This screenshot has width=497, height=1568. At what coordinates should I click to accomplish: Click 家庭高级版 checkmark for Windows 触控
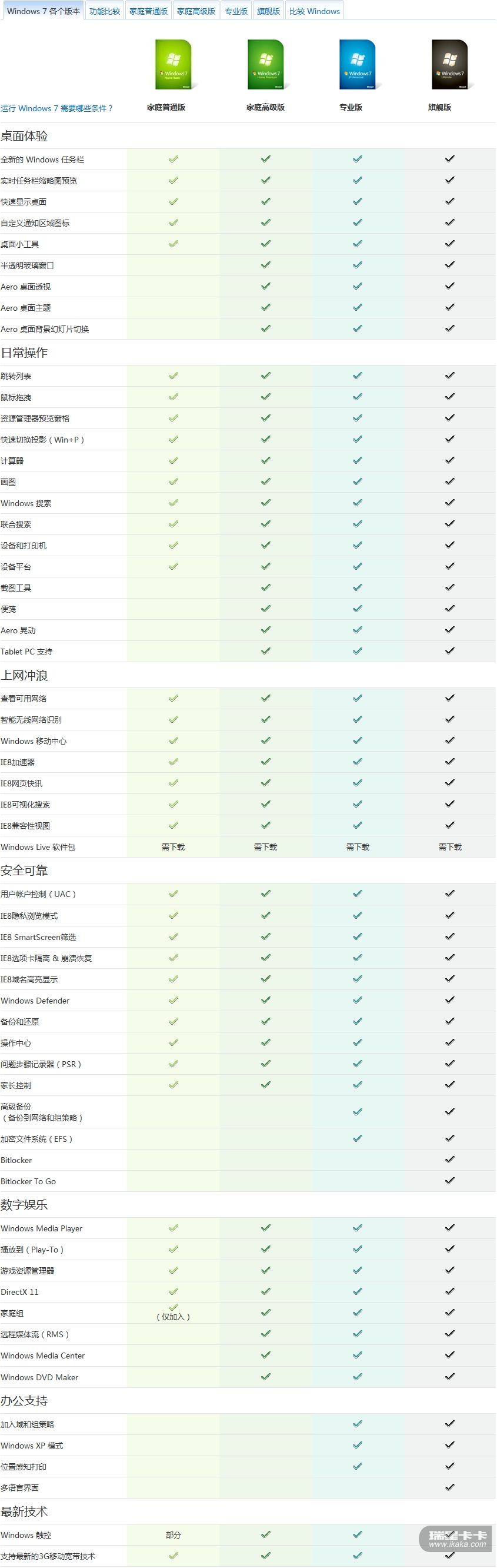click(x=266, y=1534)
